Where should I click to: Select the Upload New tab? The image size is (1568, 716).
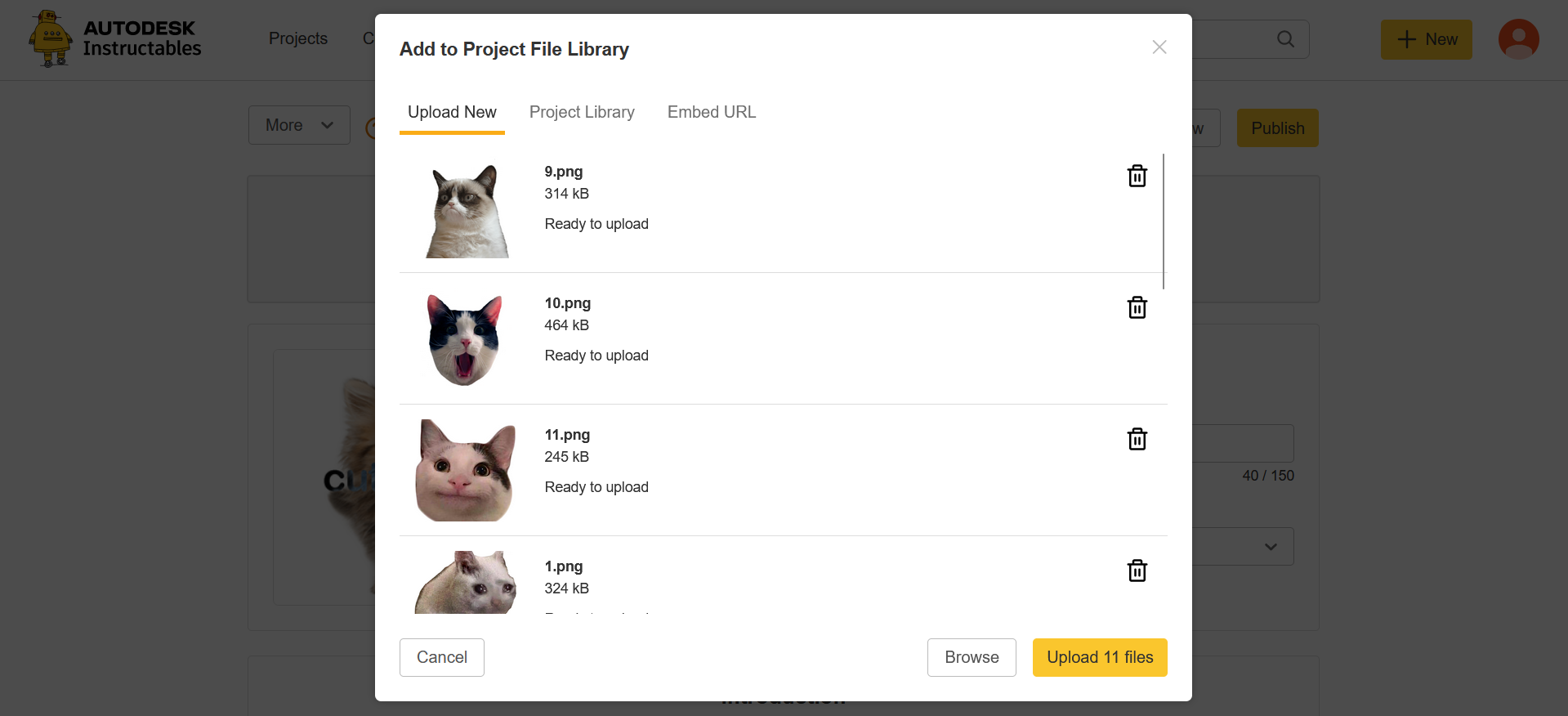pos(452,113)
